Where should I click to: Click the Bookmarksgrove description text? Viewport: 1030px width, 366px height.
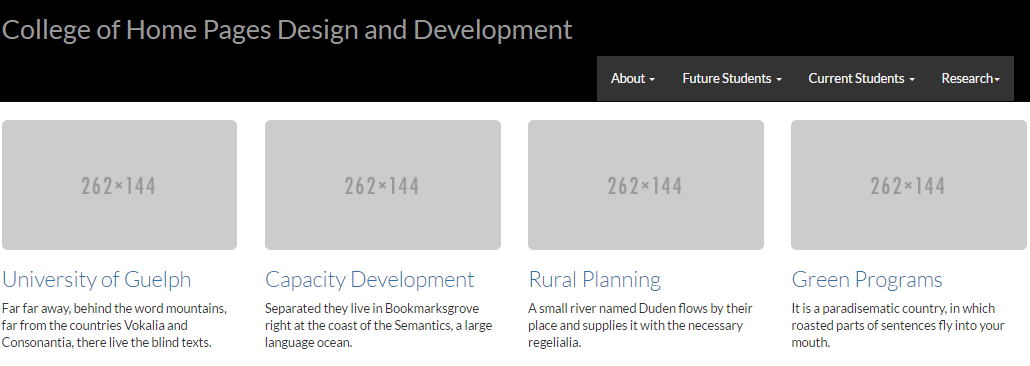pyautogui.click(x=378, y=325)
